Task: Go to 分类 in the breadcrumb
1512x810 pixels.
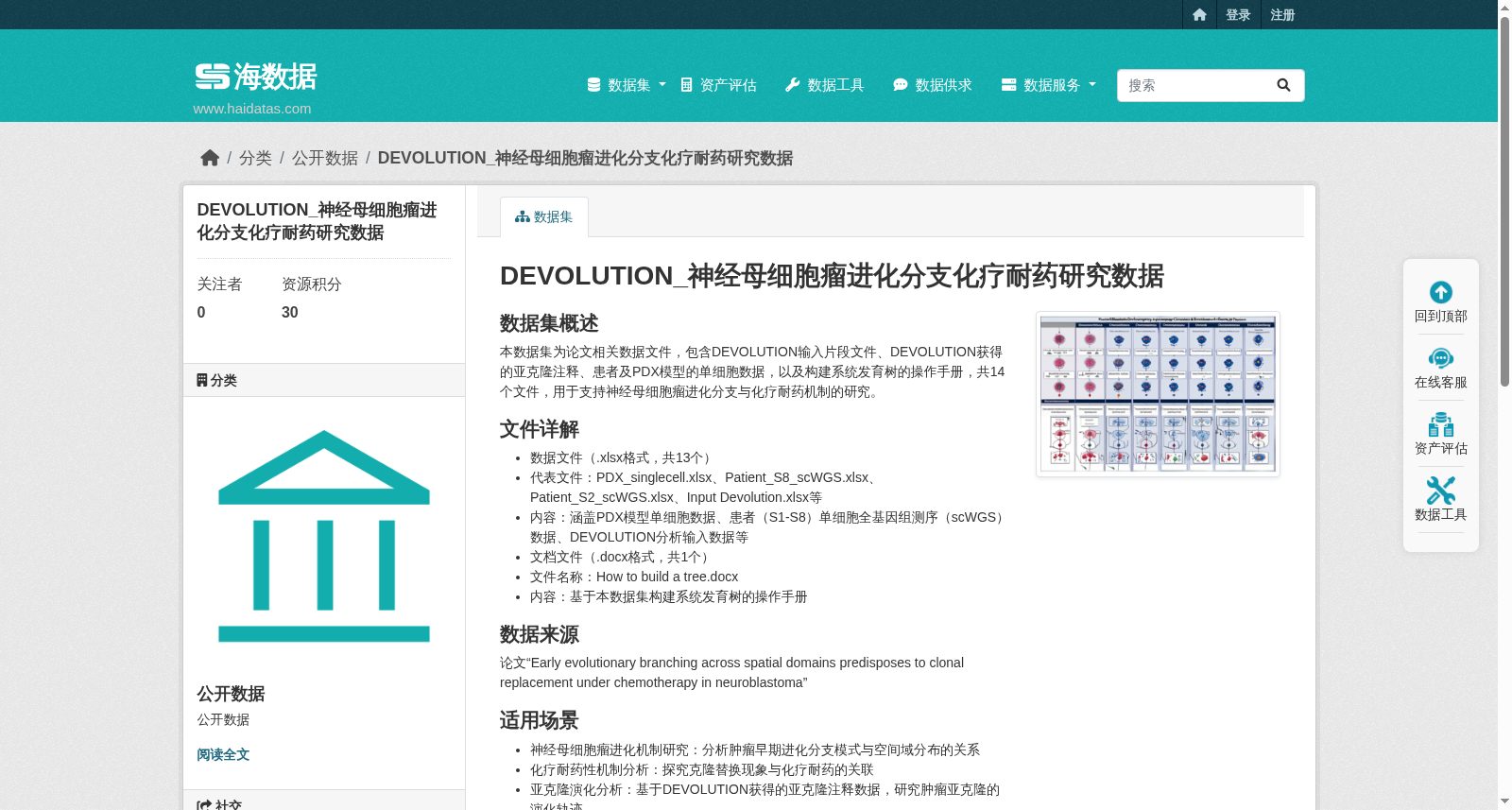Action: 255,158
